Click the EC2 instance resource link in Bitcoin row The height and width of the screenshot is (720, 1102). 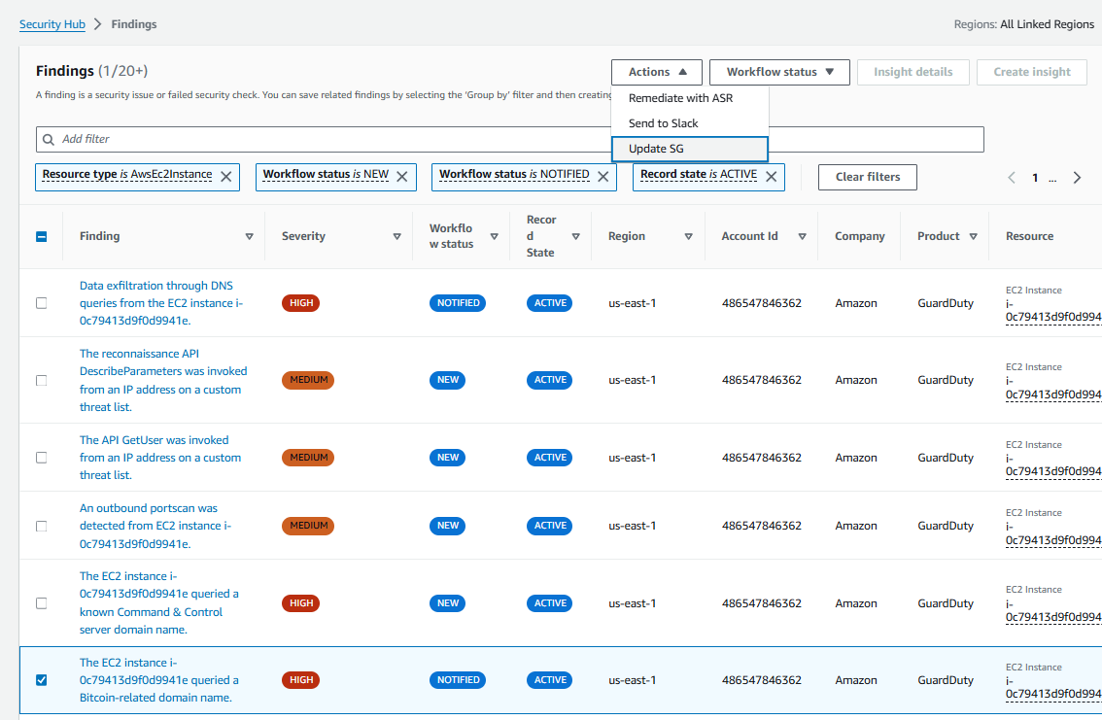point(1054,687)
